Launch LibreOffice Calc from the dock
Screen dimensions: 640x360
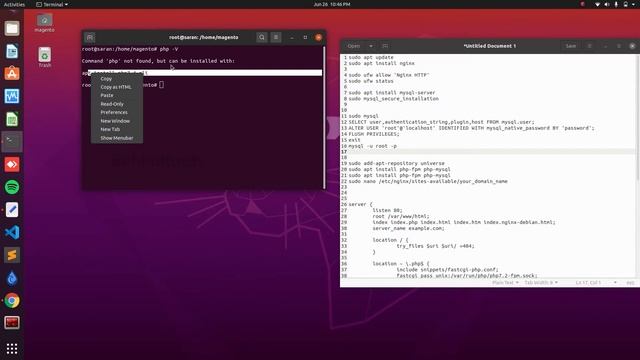(12, 119)
